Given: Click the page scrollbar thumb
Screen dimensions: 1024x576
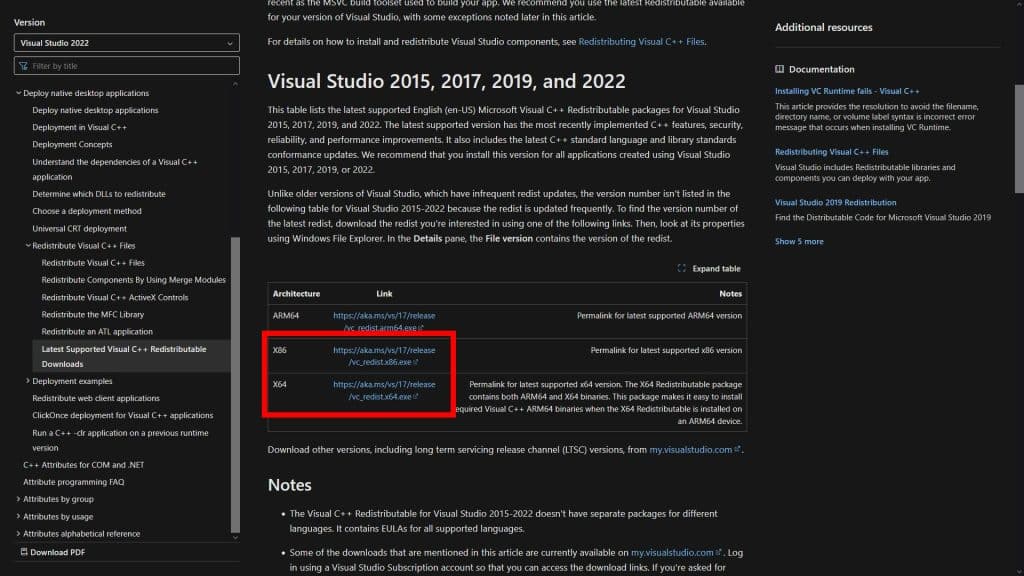Looking at the screenshot, I should [x=1019, y=139].
